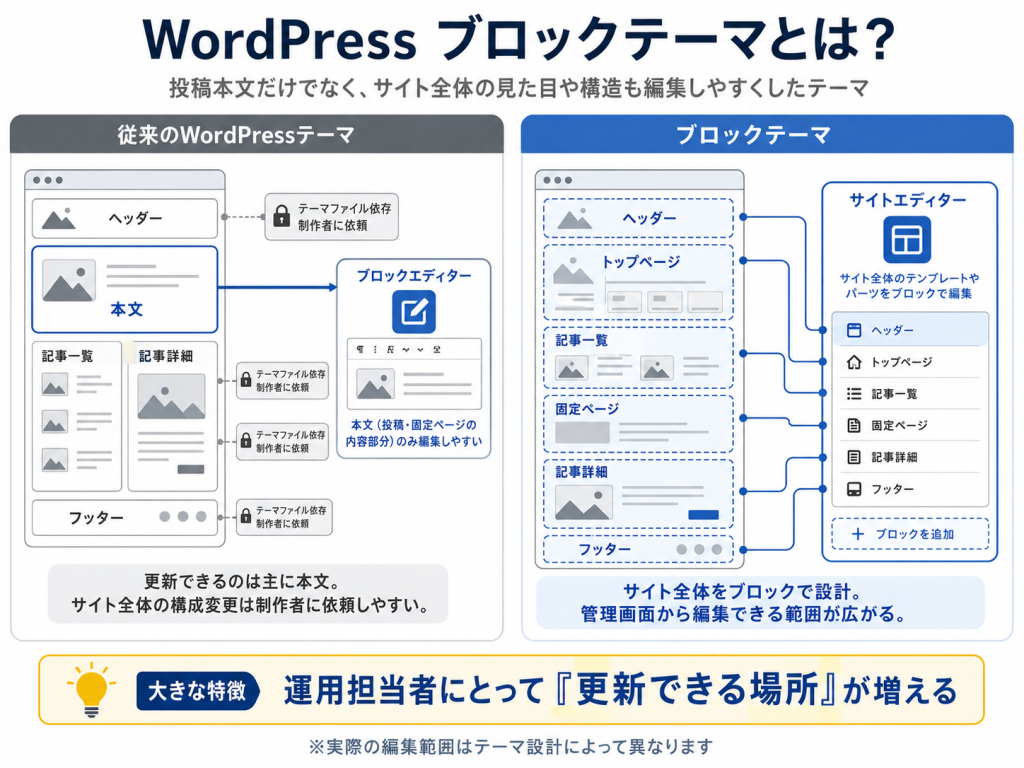
Task: Click the caption 更新できるのは主に本文。
Action: pos(240,581)
